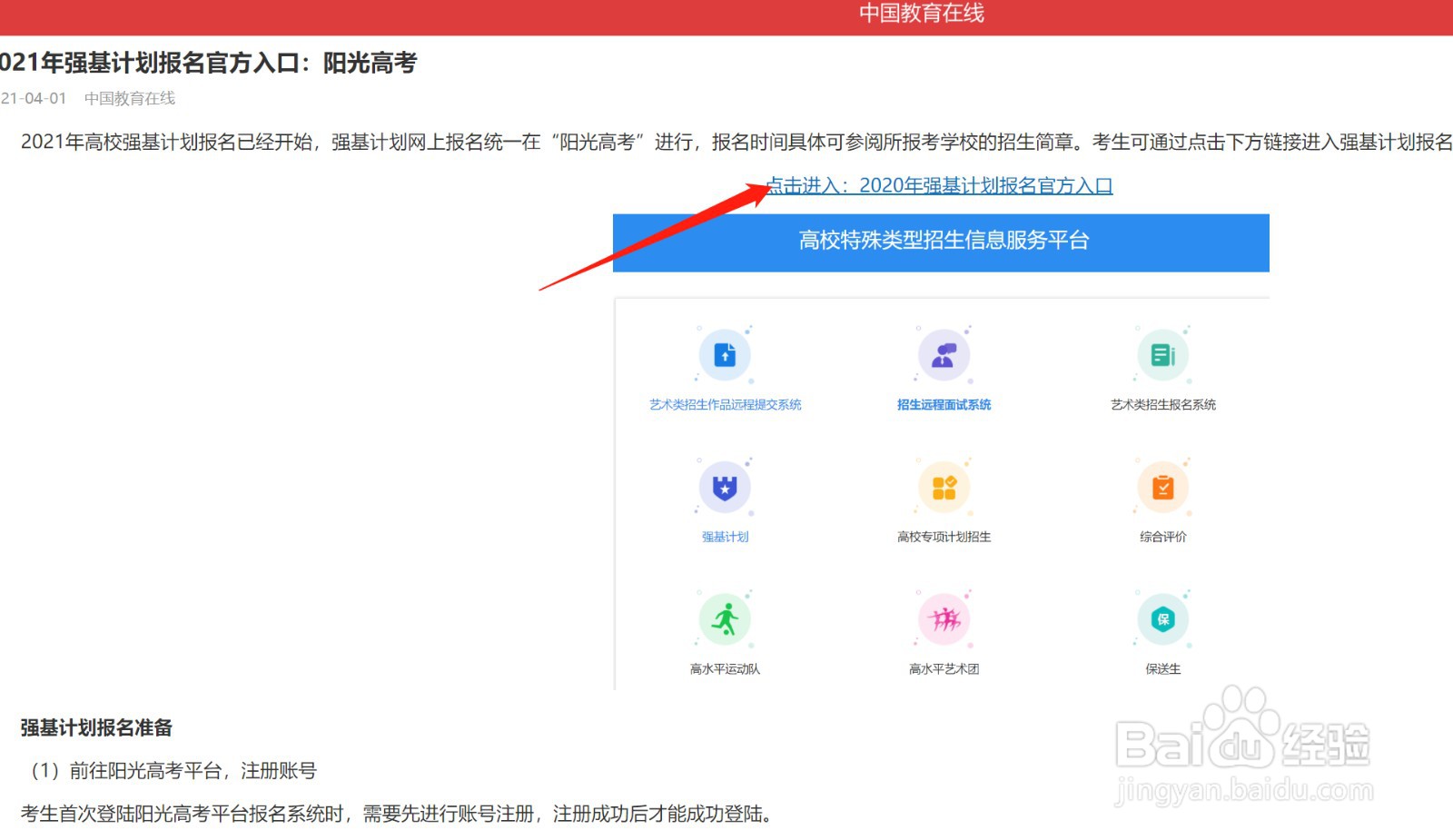This screenshot has width=1453, height=840.
Task: Click the line （1）前往阳光高考平台，注册账号
Action: (x=169, y=771)
